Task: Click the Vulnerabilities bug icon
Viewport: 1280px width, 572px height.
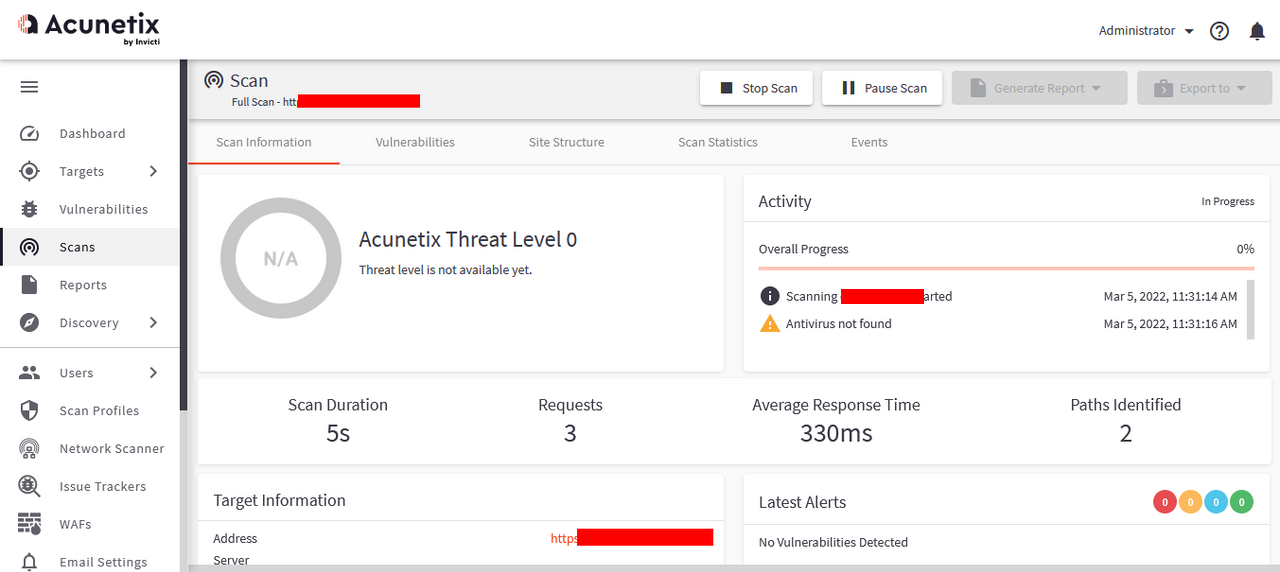Action: pos(29,209)
